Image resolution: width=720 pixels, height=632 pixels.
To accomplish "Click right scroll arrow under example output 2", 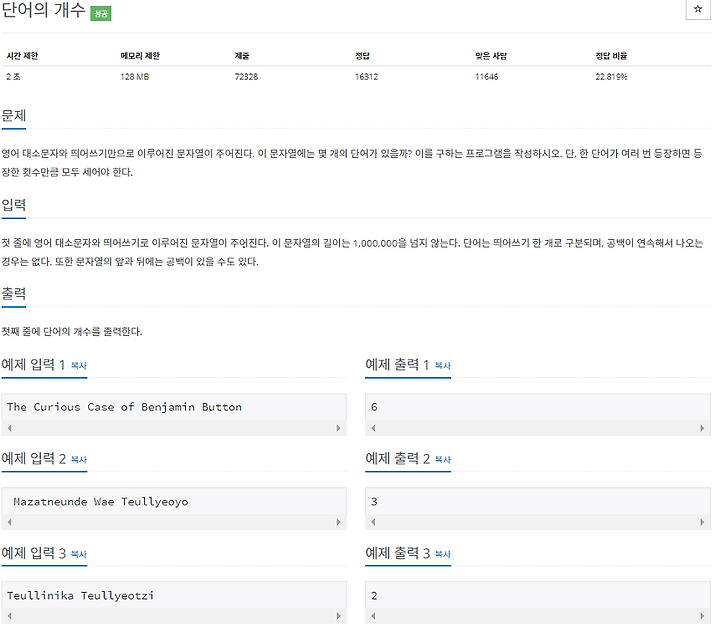I will [702, 522].
